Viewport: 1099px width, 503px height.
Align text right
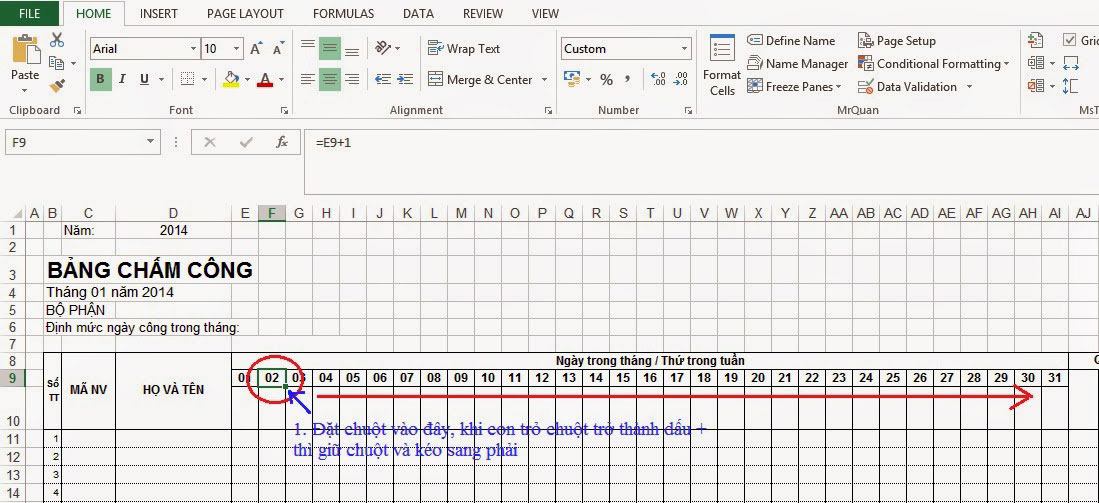pyautogui.click(x=352, y=79)
